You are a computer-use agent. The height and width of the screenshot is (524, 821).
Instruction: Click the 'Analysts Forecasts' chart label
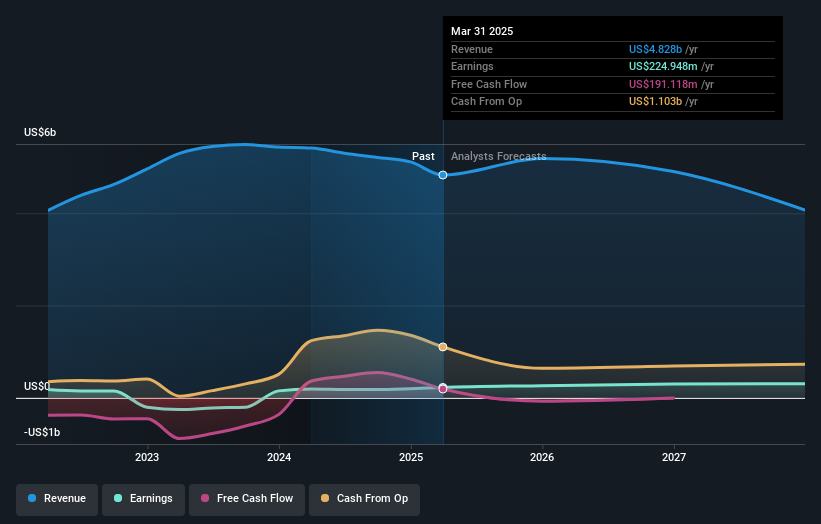(x=498, y=157)
